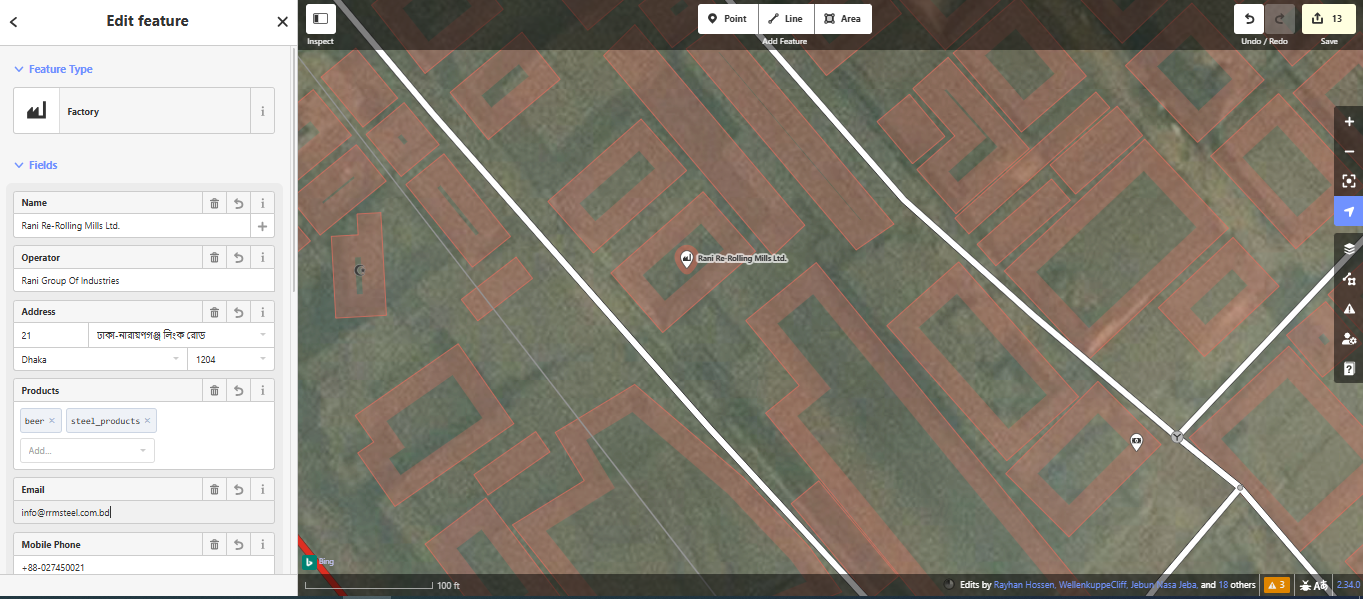Select the Point add feature mode
Viewport: 1363px width, 599px height.
pos(728,19)
